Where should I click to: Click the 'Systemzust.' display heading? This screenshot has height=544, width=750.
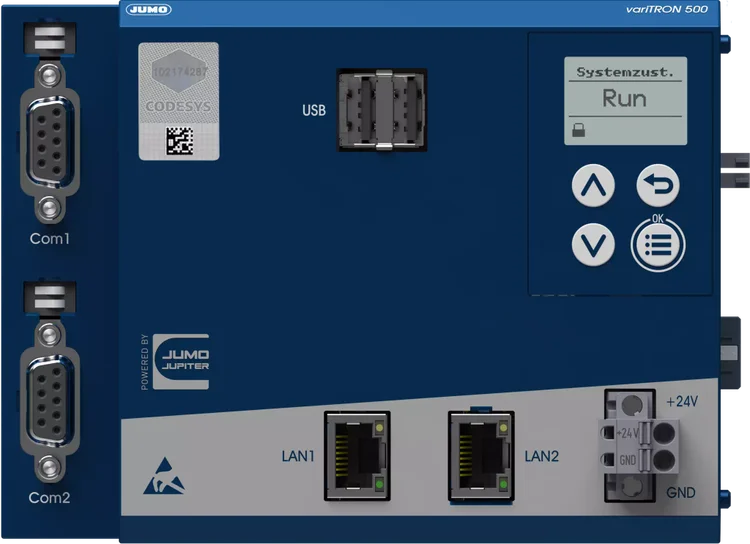click(x=625, y=72)
